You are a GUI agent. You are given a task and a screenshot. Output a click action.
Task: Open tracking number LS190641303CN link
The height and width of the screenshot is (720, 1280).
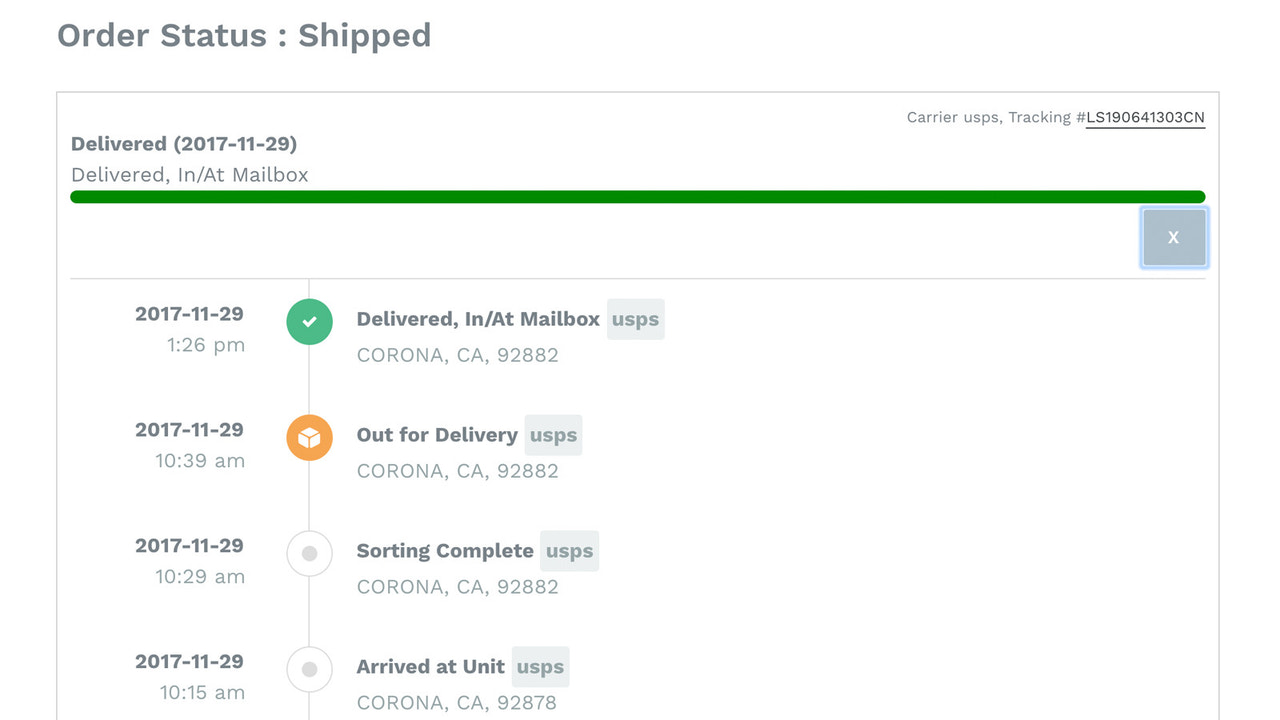[1145, 117]
